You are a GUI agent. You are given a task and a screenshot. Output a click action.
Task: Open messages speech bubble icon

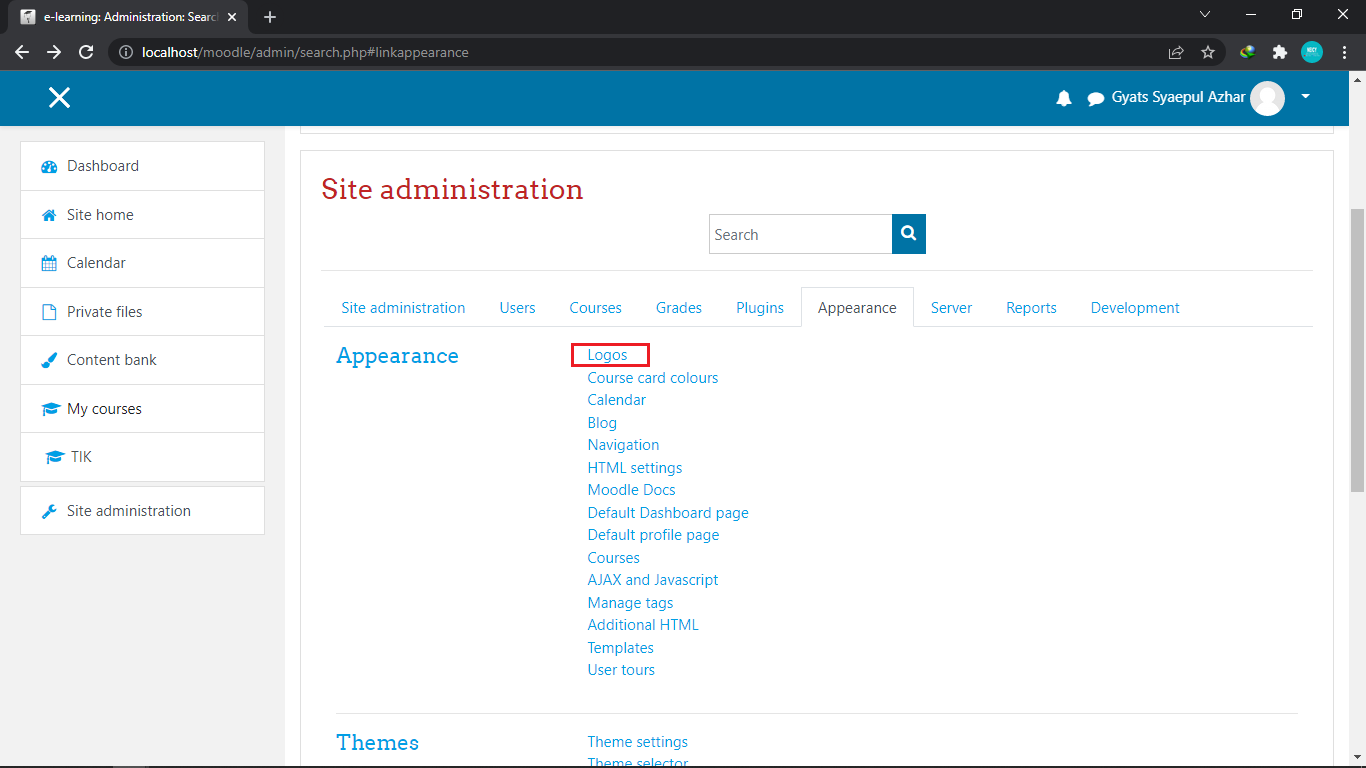click(1096, 98)
